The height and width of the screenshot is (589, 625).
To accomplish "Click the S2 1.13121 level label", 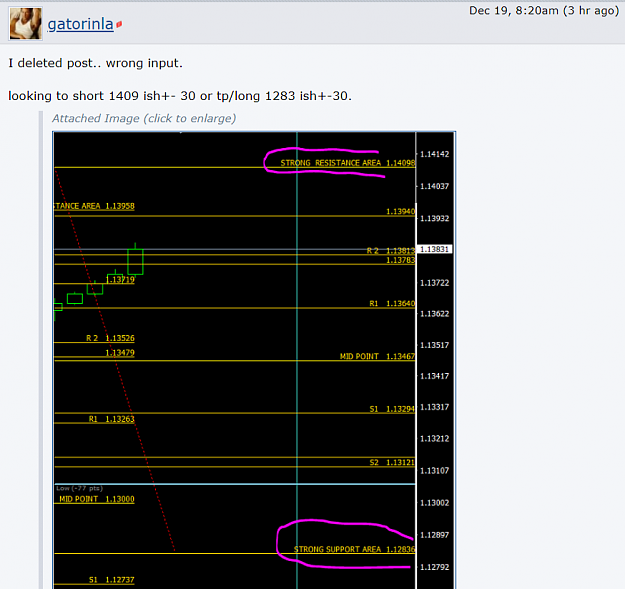I will coord(392,462).
